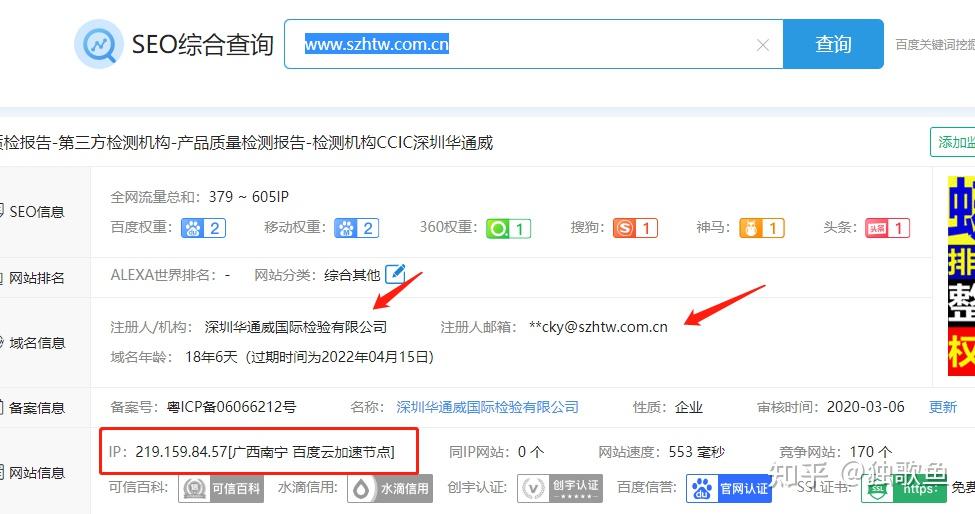Click the Shenma weight 1 badge
The image size is (975, 514).
tap(762, 228)
